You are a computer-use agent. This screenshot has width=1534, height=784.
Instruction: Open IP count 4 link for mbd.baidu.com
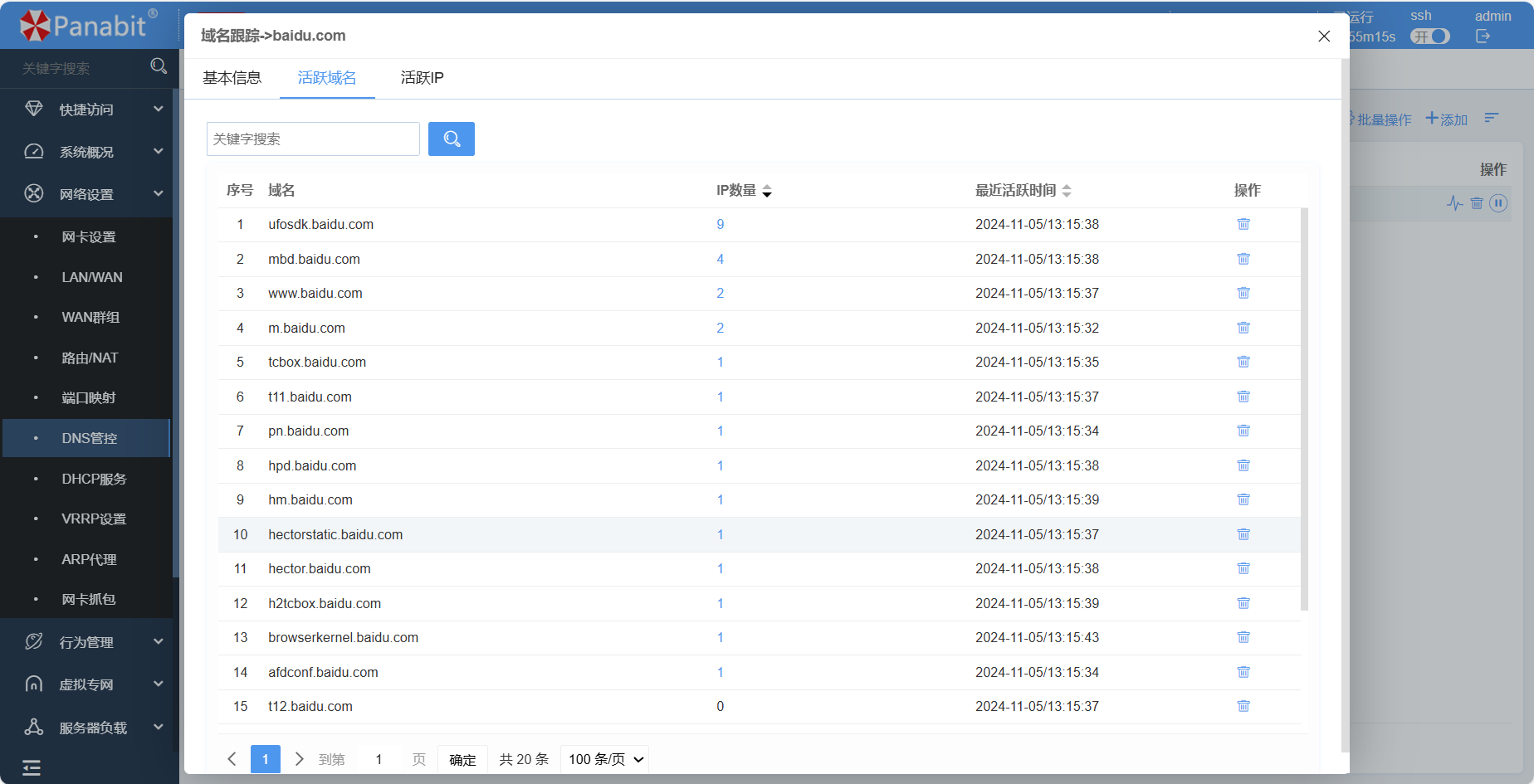pyautogui.click(x=721, y=259)
